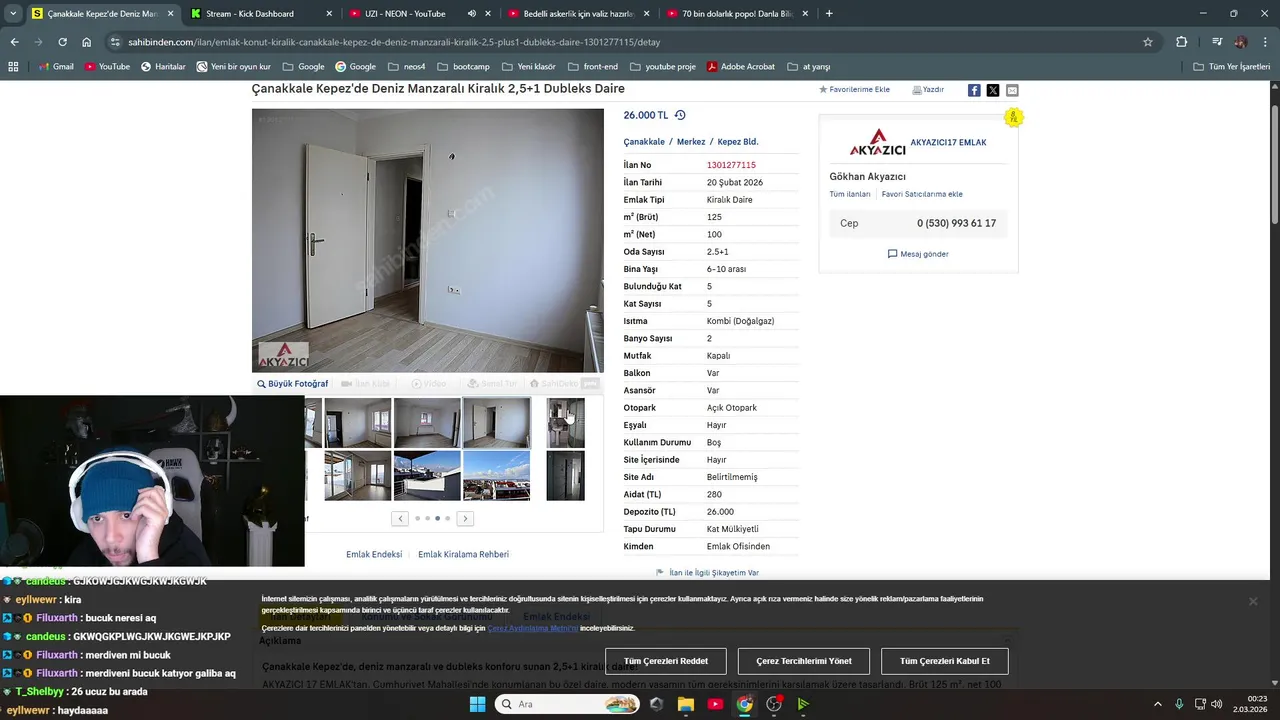This screenshot has height=720, width=1280.
Task: Open the Tüm Yer İşaretleri bookmarks folder
Action: [x=1232, y=66]
